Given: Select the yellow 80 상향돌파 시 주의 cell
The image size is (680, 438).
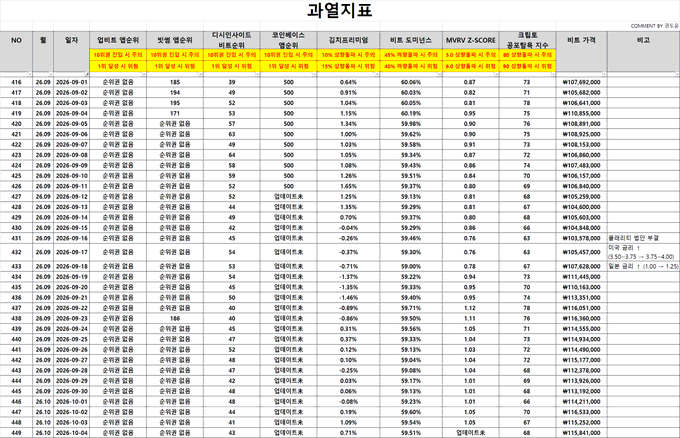Looking at the screenshot, I should (527, 55).
